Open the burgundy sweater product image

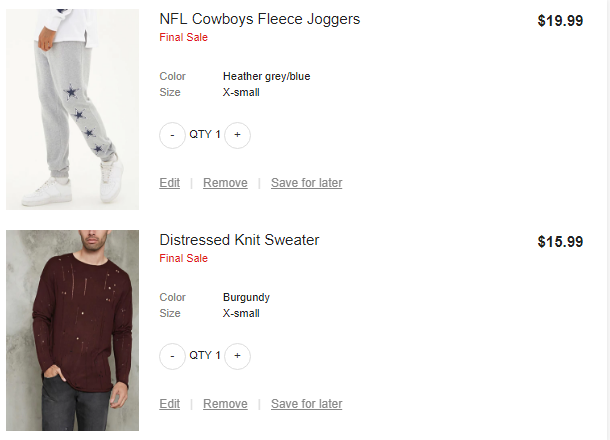pyautogui.click(x=72, y=330)
